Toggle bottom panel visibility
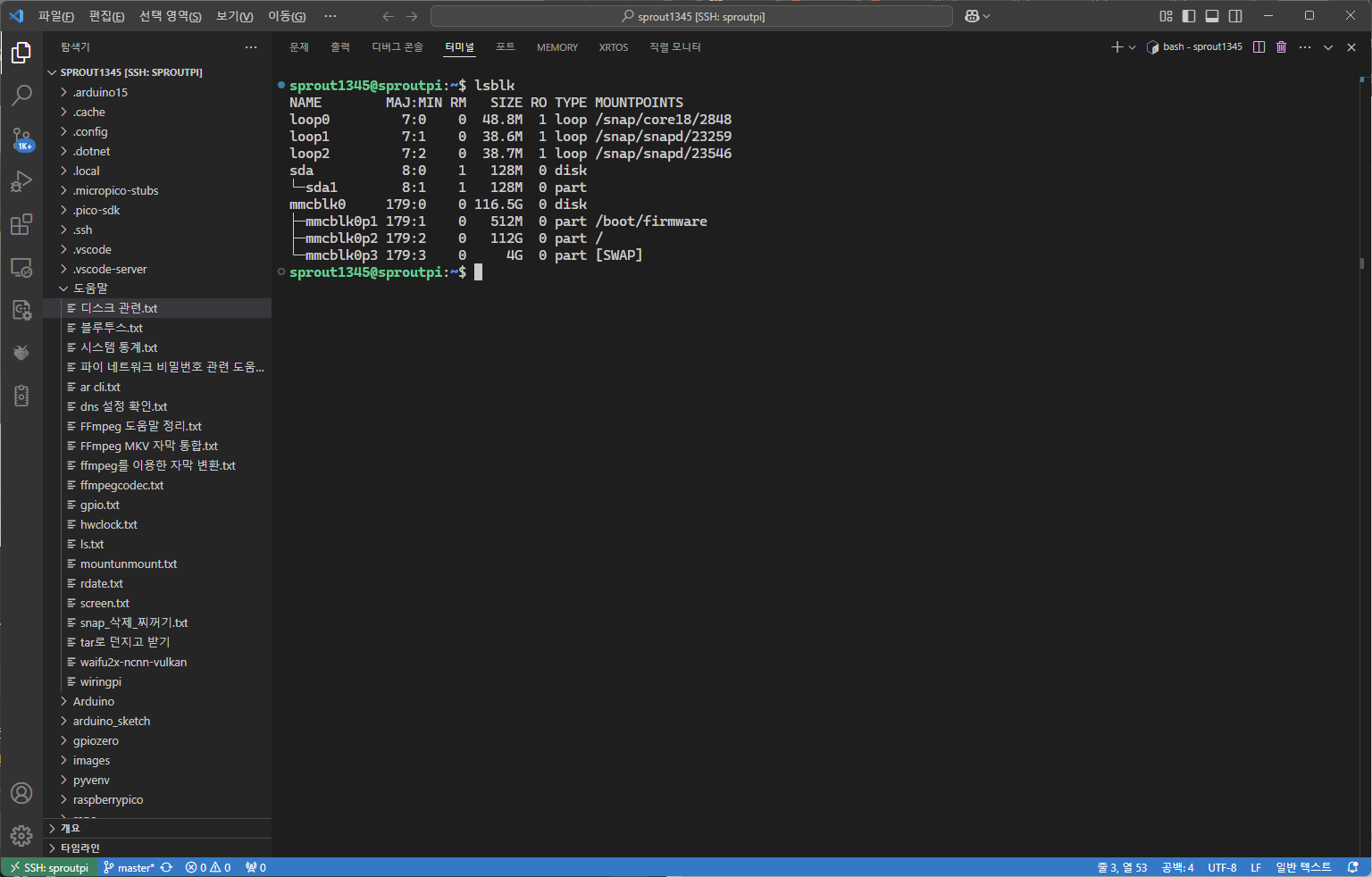 coord(1212,16)
